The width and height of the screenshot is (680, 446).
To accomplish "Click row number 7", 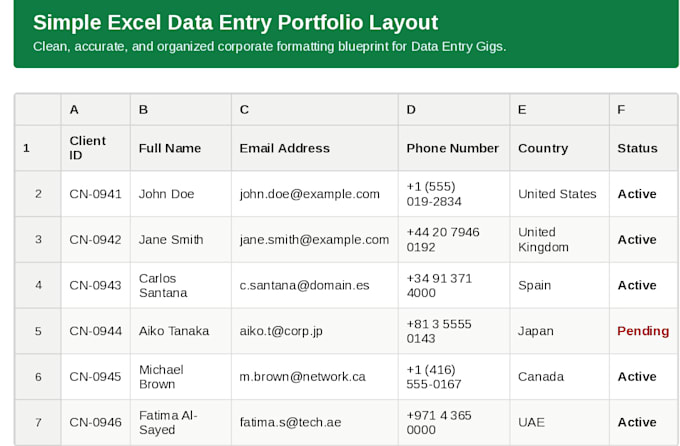I will [38, 422].
